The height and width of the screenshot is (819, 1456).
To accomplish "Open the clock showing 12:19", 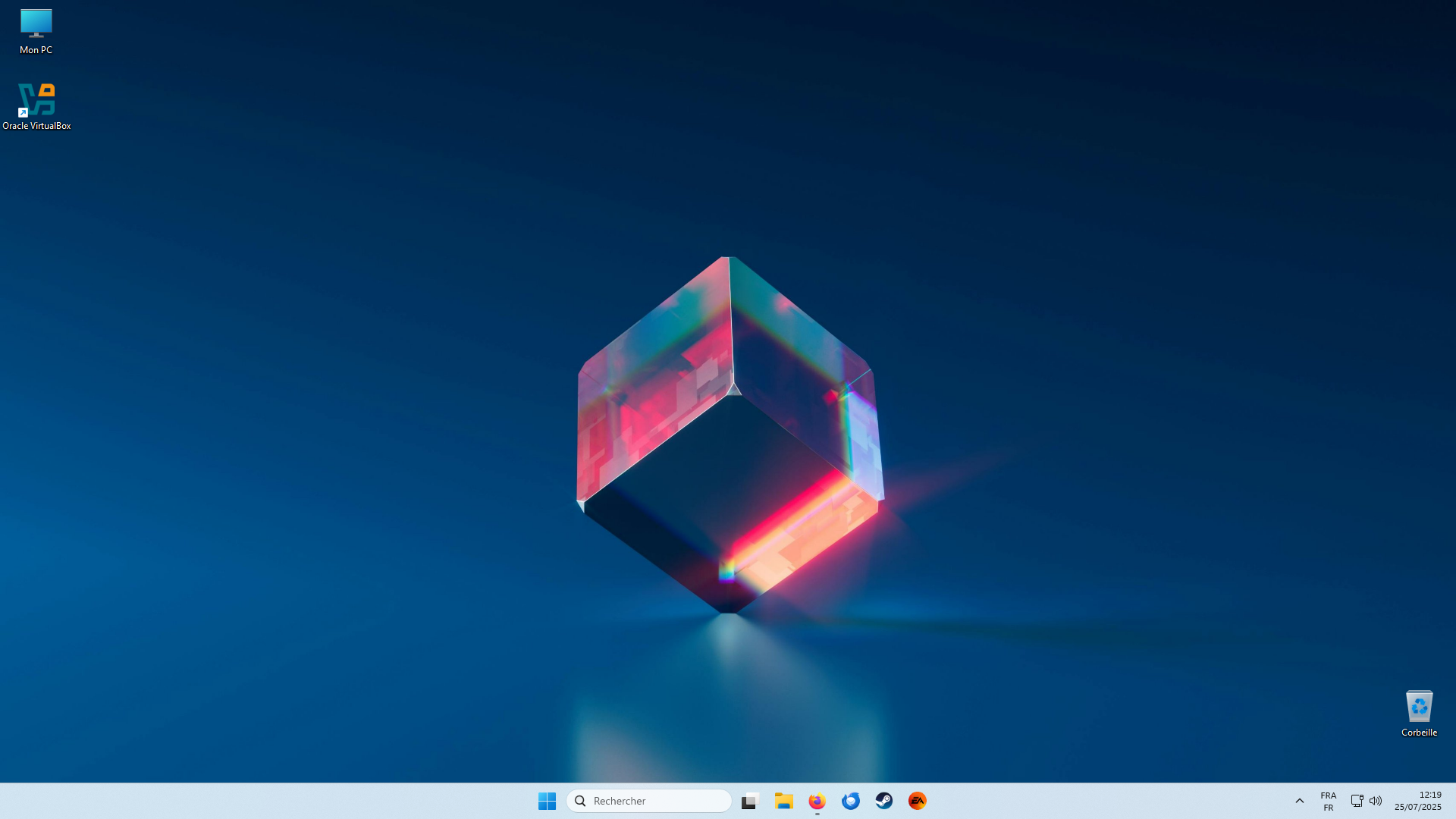I will point(1417,801).
